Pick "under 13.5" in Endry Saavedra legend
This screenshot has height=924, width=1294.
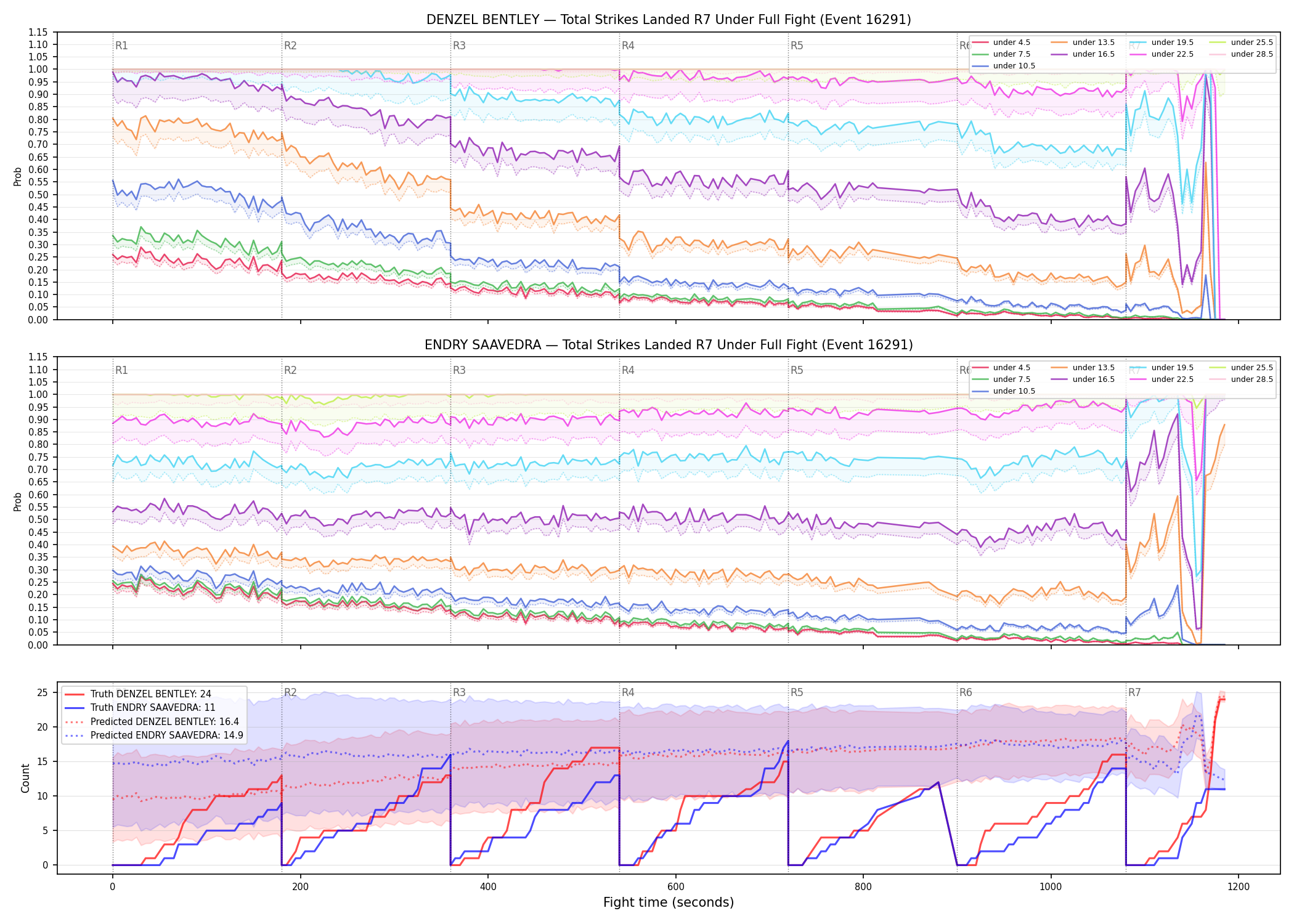(x=1093, y=368)
